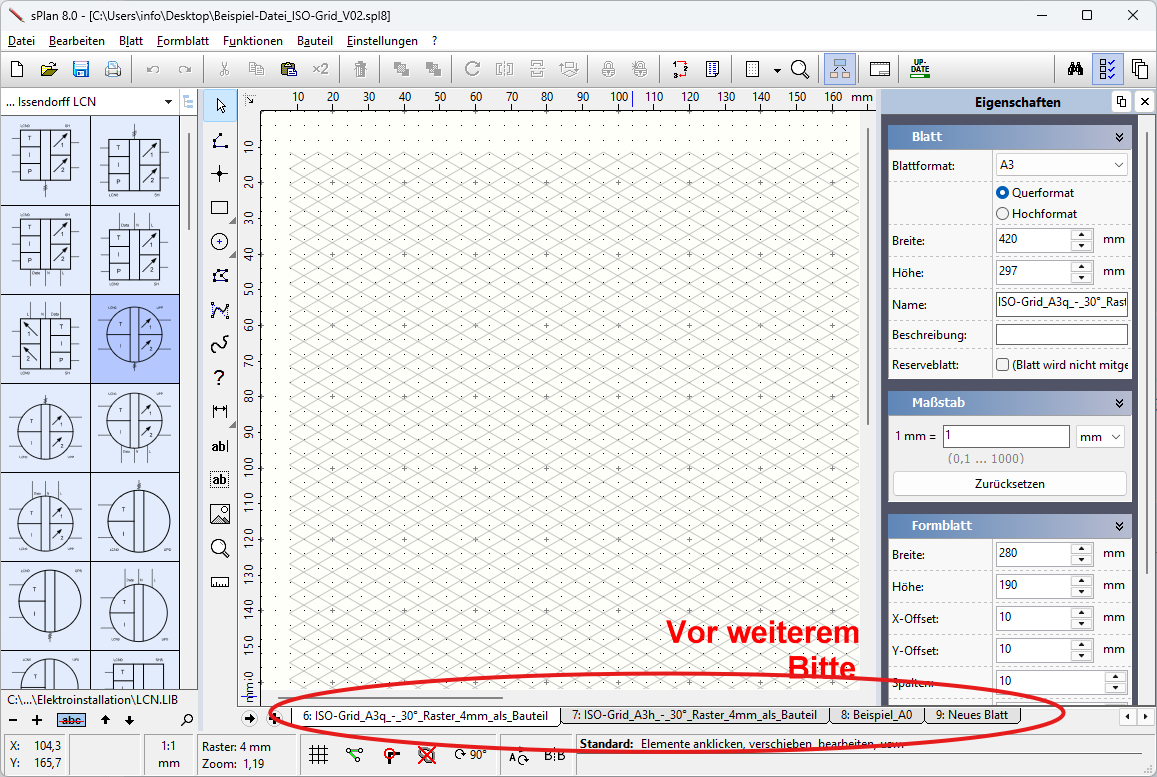The height and width of the screenshot is (777, 1157).
Task: Click the library panel vertical scrollbar
Action: click(x=189, y=181)
